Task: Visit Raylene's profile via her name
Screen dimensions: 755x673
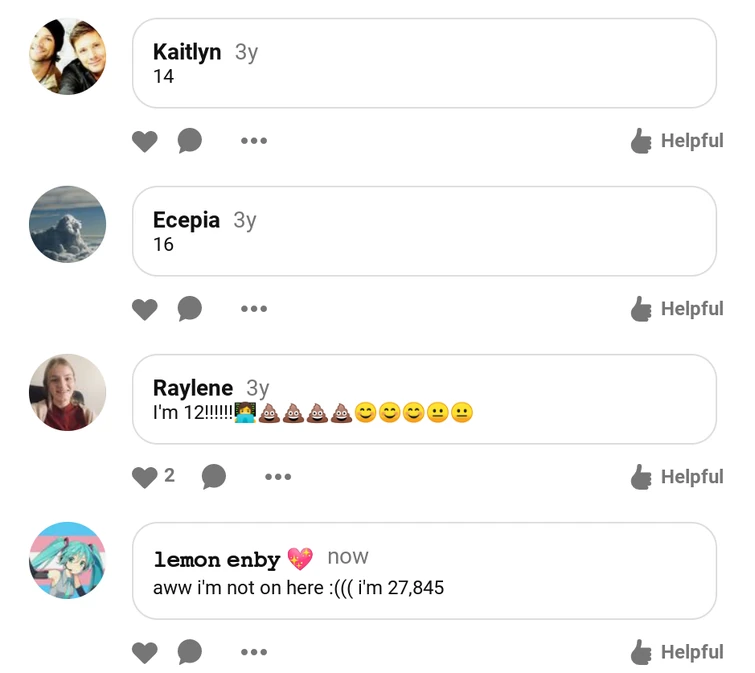Action: click(x=193, y=388)
